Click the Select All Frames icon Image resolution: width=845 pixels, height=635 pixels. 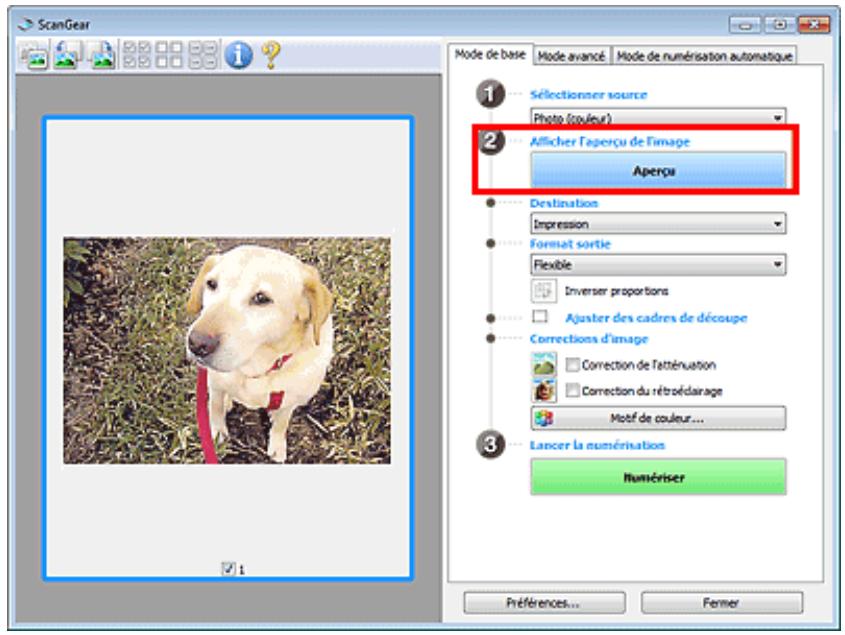[137, 55]
